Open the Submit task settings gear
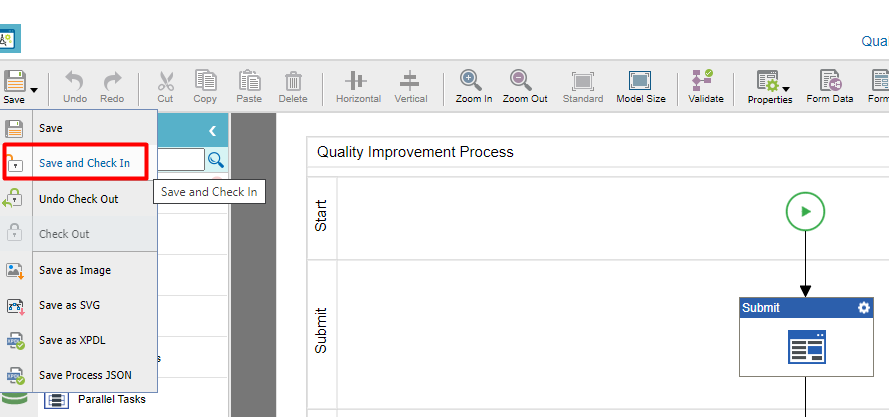The width and height of the screenshot is (889, 417). (864, 308)
